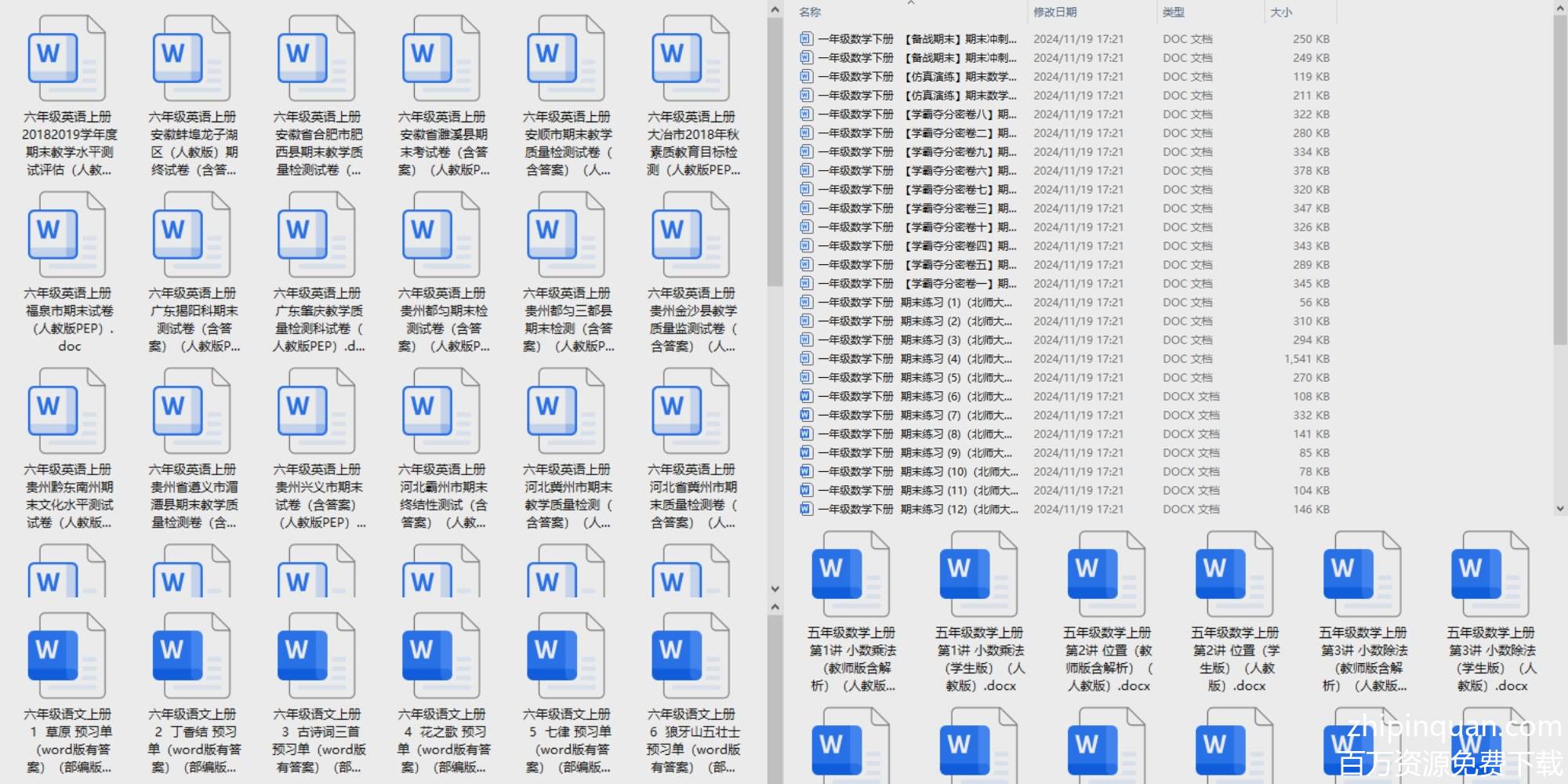Image resolution: width=1568 pixels, height=784 pixels.
Task: Click the down arrow of the English files pane scrollbar
Action: tap(775, 589)
